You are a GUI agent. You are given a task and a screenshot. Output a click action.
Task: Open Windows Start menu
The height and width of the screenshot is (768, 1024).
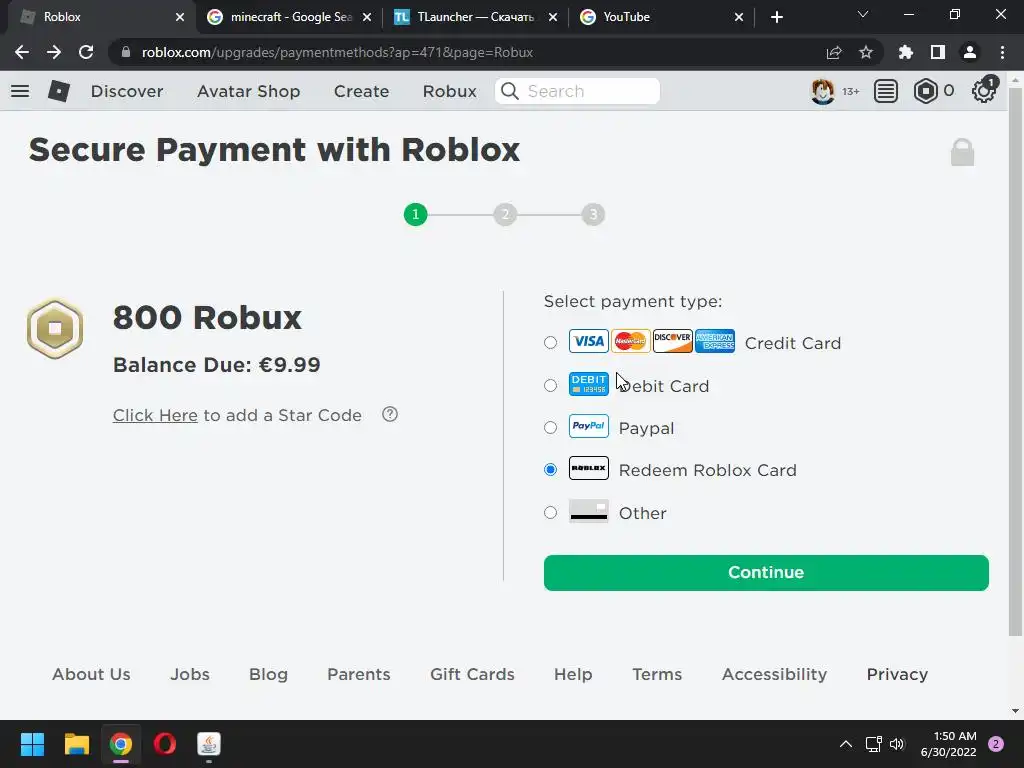[x=32, y=744]
